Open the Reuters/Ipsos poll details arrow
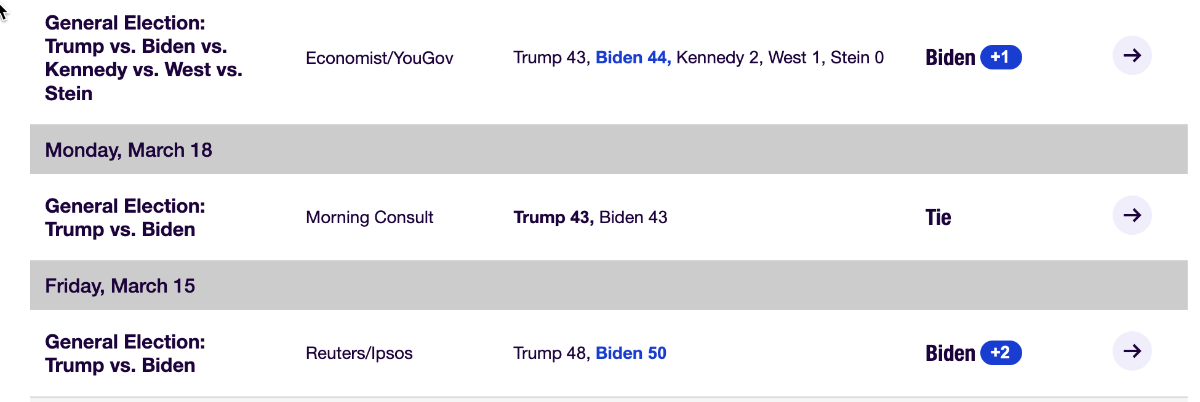The height and width of the screenshot is (402, 1200). point(1132,351)
